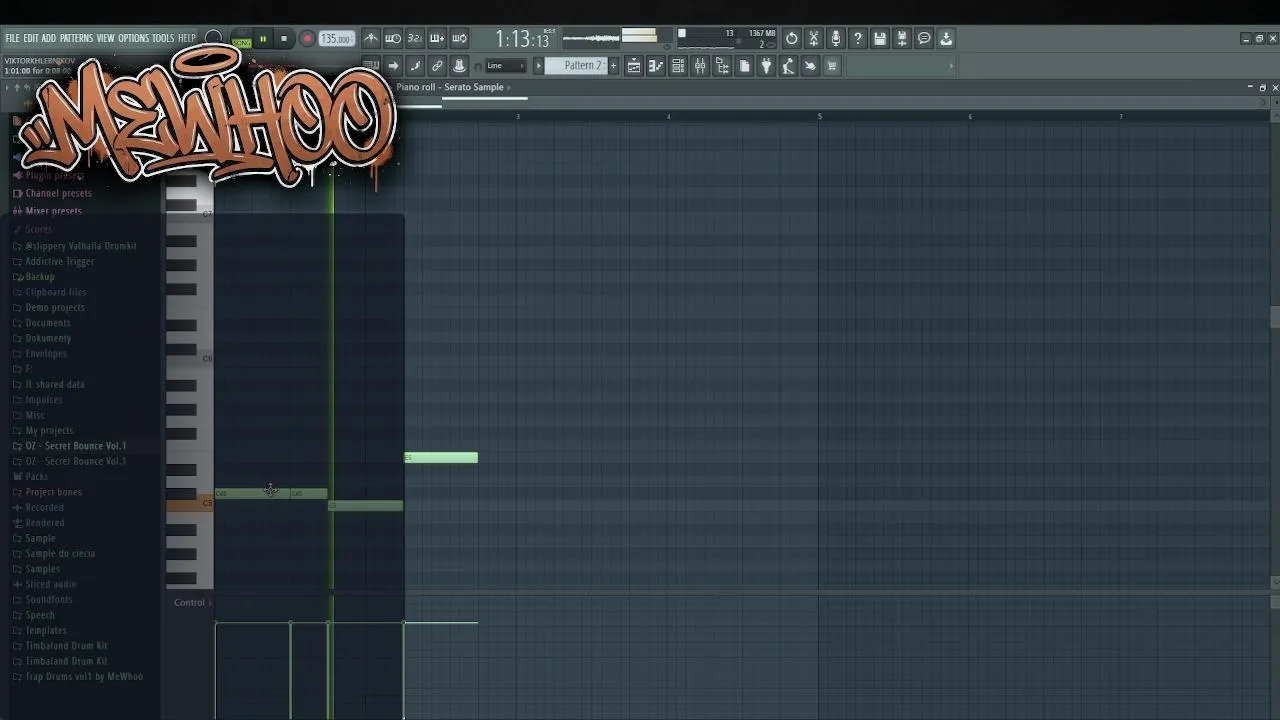Screen dimensions: 1280x720
Task: Toggle the metronome
Action: click(x=371, y=39)
